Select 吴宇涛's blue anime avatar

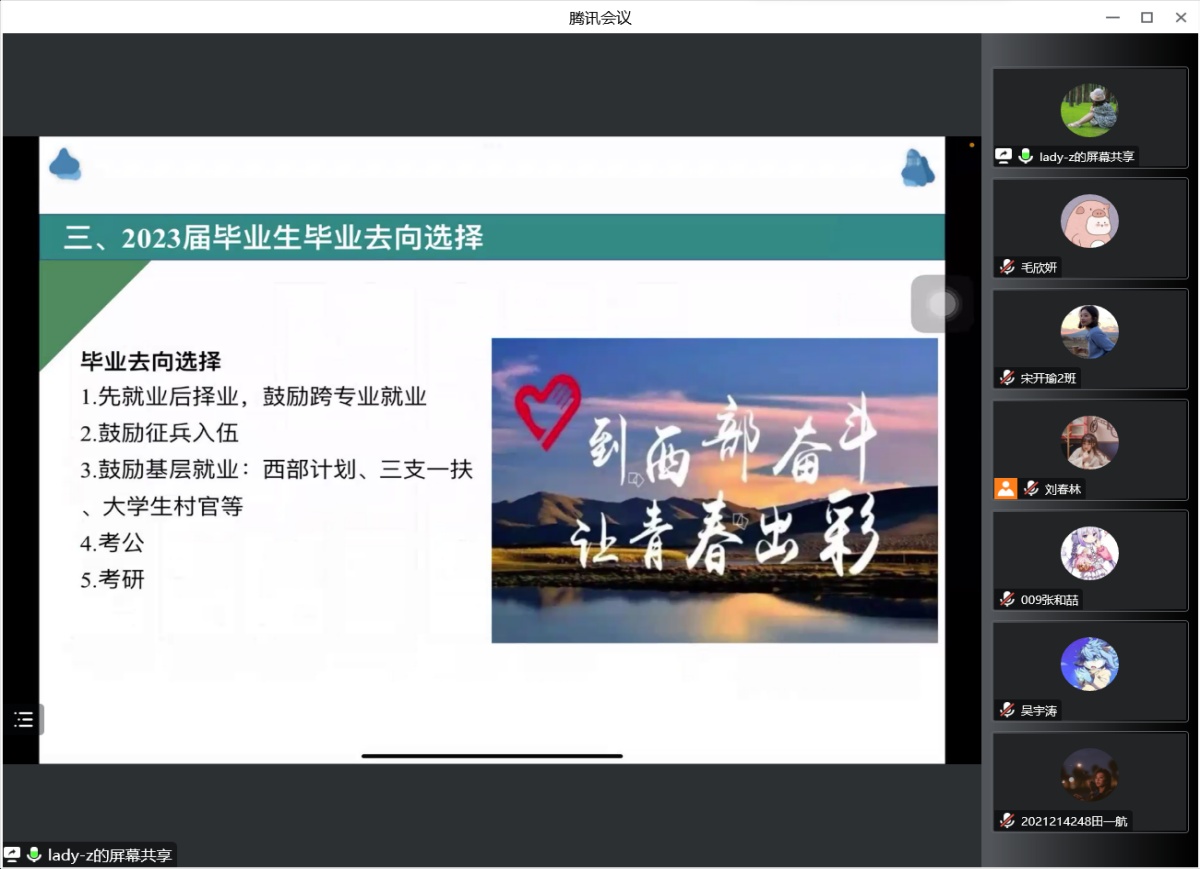(1089, 664)
